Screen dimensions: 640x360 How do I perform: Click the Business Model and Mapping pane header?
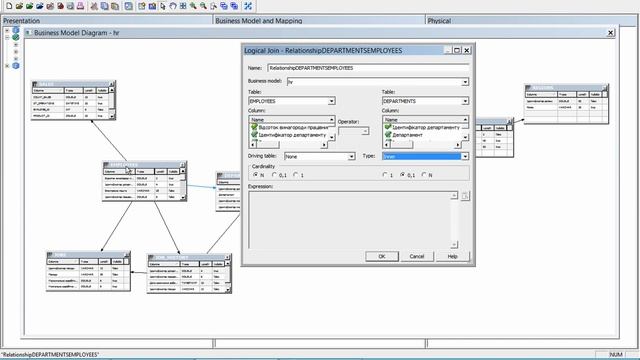[x=319, y=20]
